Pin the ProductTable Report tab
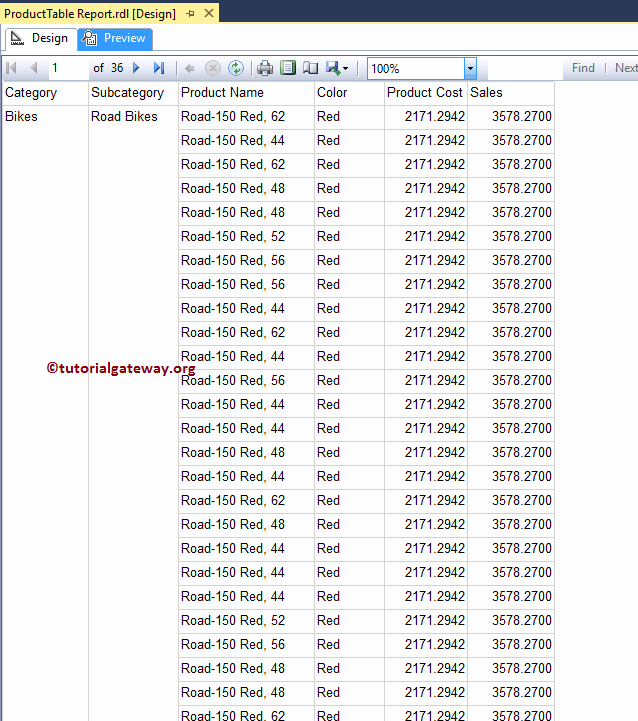The height and width of the screenshot is (721, 638). 190,14
